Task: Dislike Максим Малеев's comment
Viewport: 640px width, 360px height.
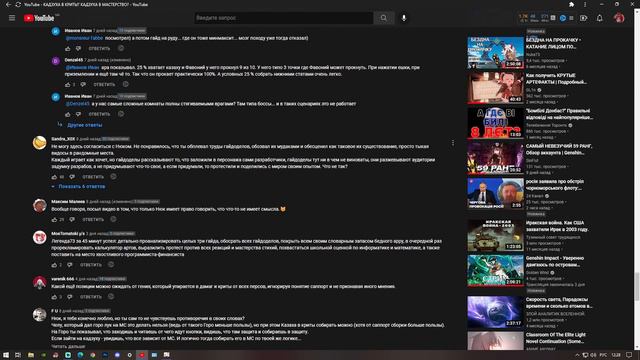Action: pos(72,220)
